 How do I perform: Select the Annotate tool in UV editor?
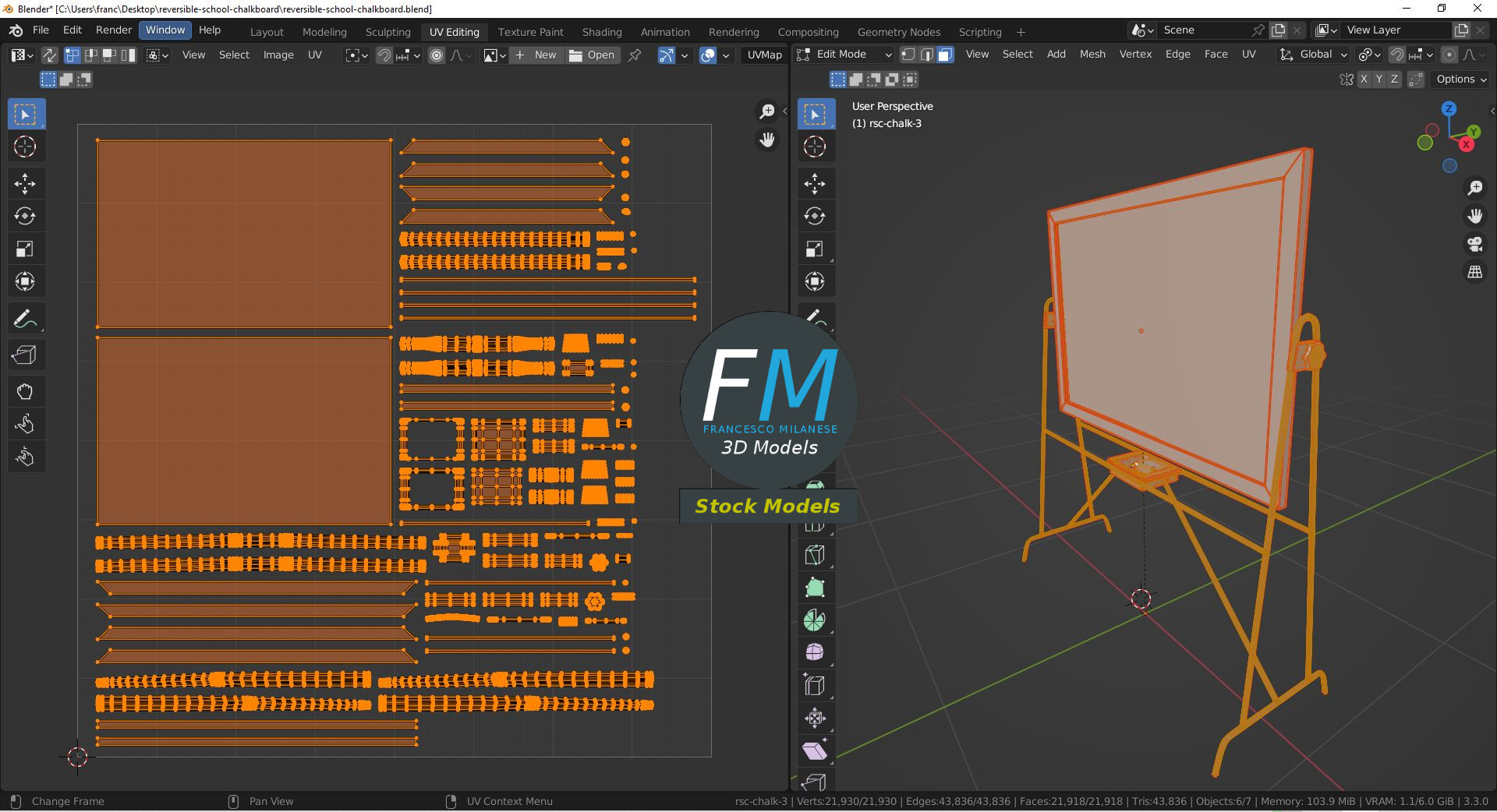[x=25, y=319]
